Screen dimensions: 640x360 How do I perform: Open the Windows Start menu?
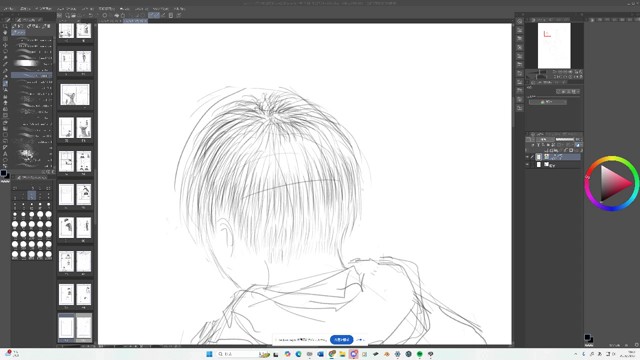tap(209, 354)
